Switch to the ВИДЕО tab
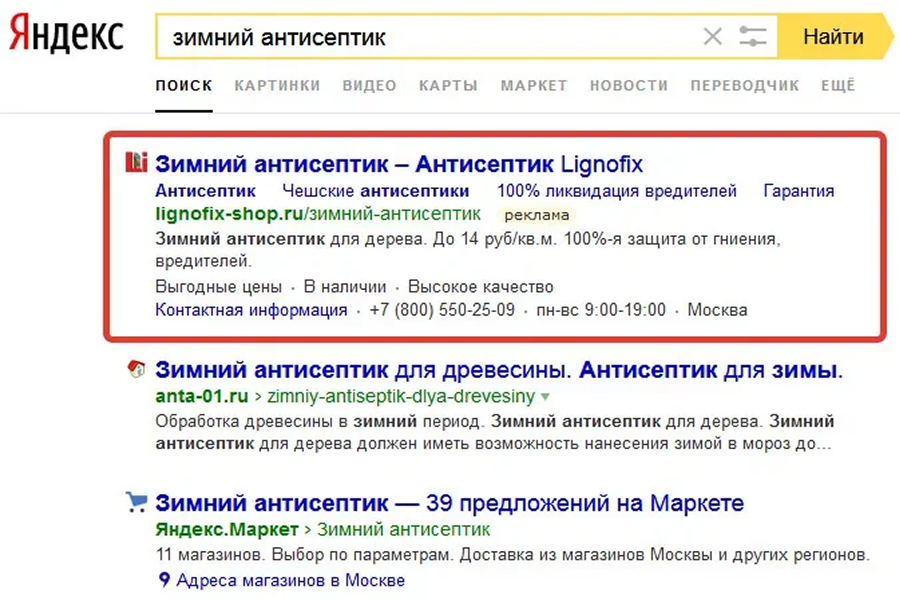The width and height of the screenshot is (900, 600). coord(368,85)
